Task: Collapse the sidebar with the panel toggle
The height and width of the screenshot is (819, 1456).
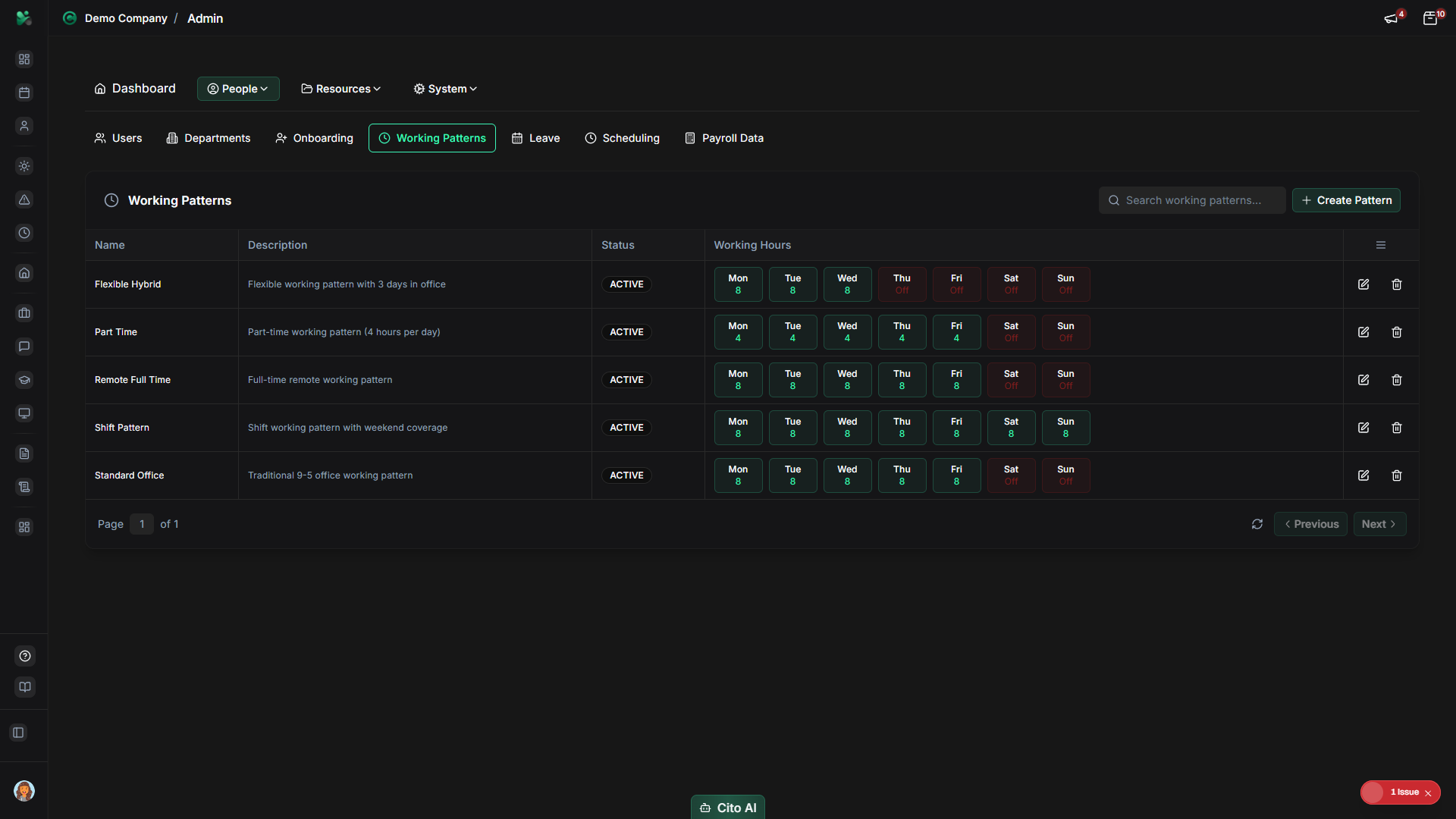Action: coord(18,733)
